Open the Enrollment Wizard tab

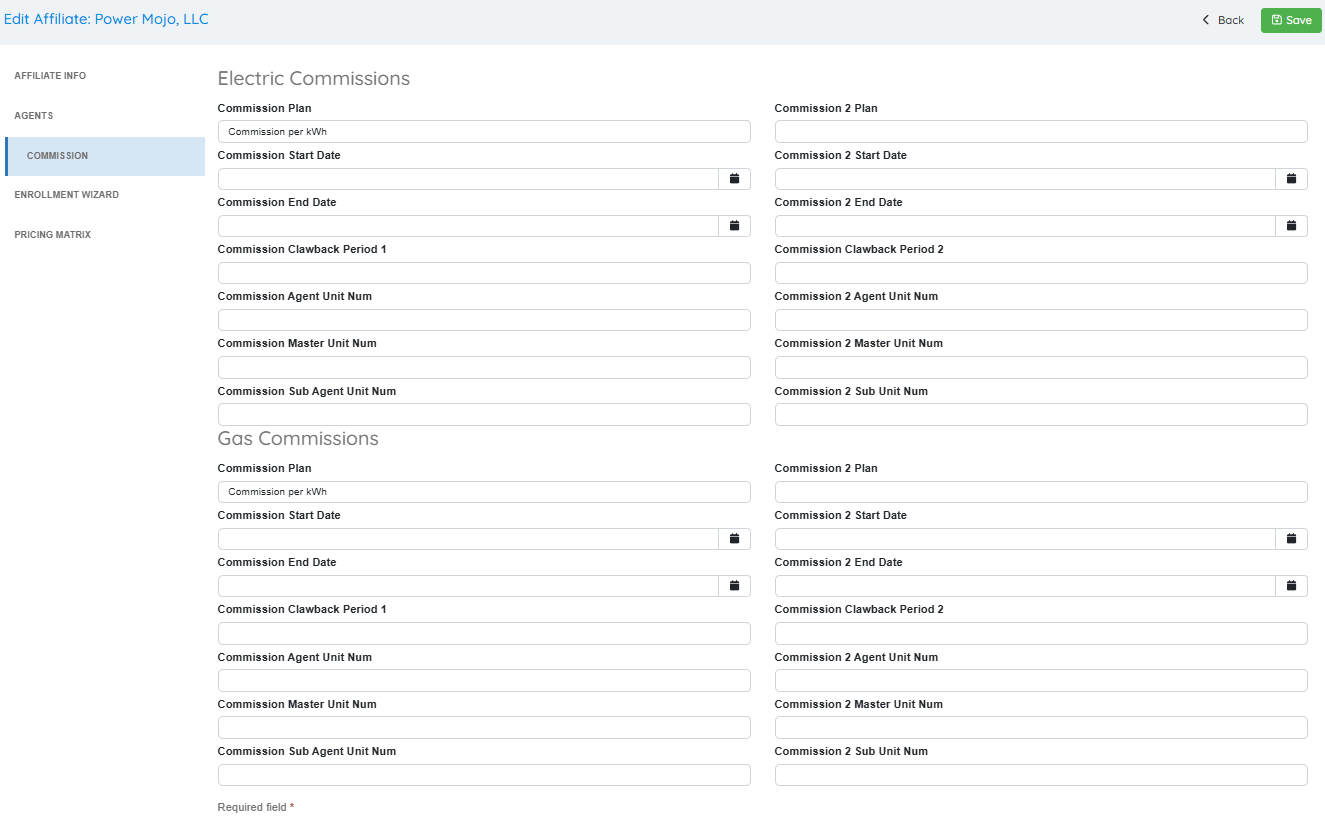[66, 195]
